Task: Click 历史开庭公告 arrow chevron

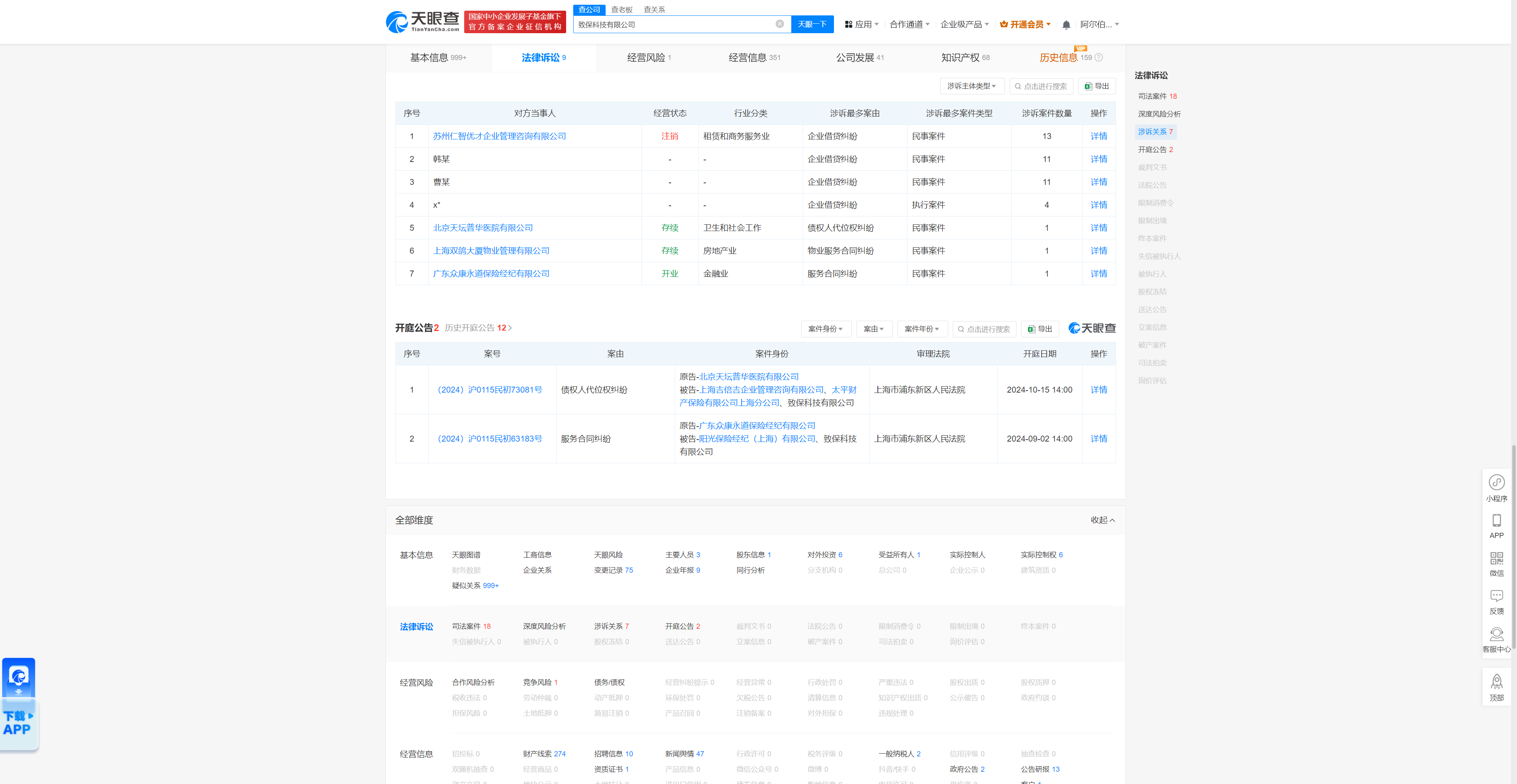Action: coord(510,328)
